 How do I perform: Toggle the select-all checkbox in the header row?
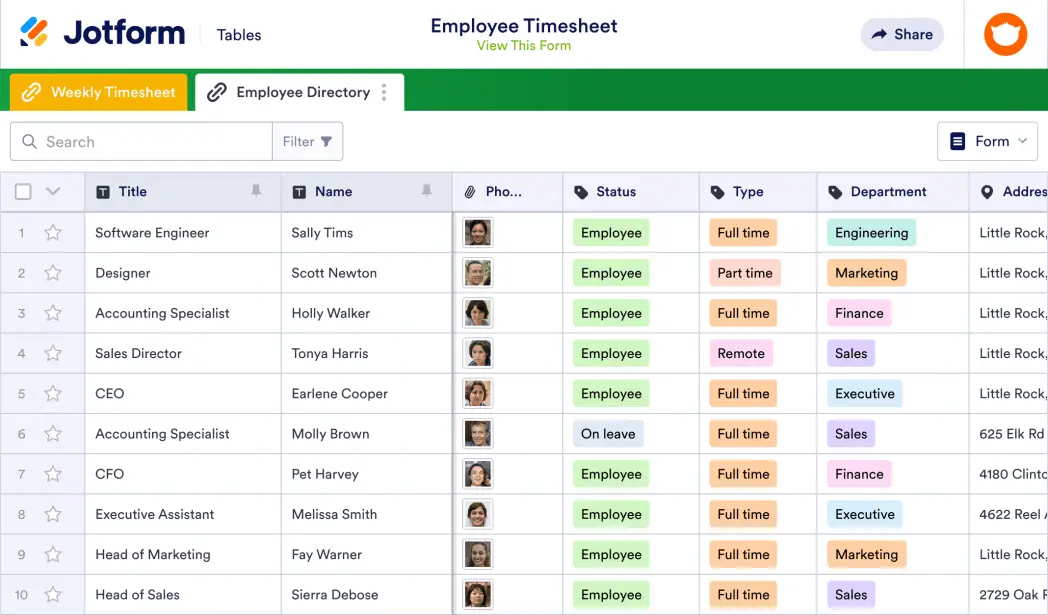click(22, 191)
